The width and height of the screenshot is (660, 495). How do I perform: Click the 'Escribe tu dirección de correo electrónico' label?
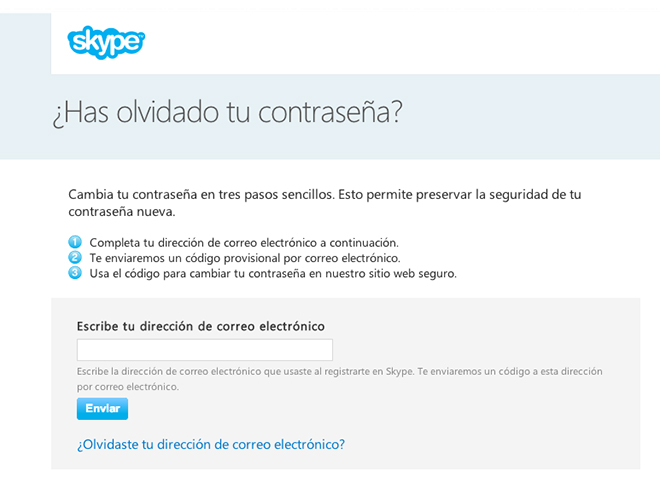[x=200, y=326]
